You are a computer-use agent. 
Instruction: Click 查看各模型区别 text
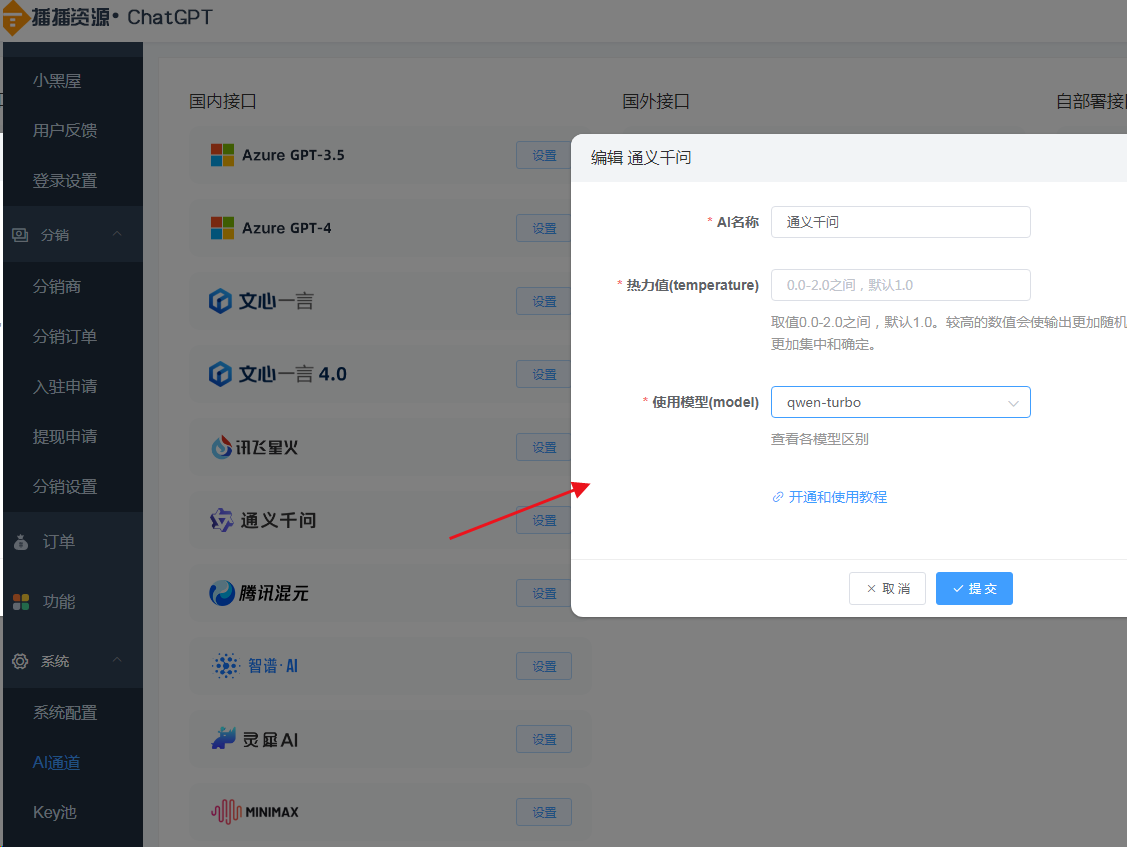819,439
